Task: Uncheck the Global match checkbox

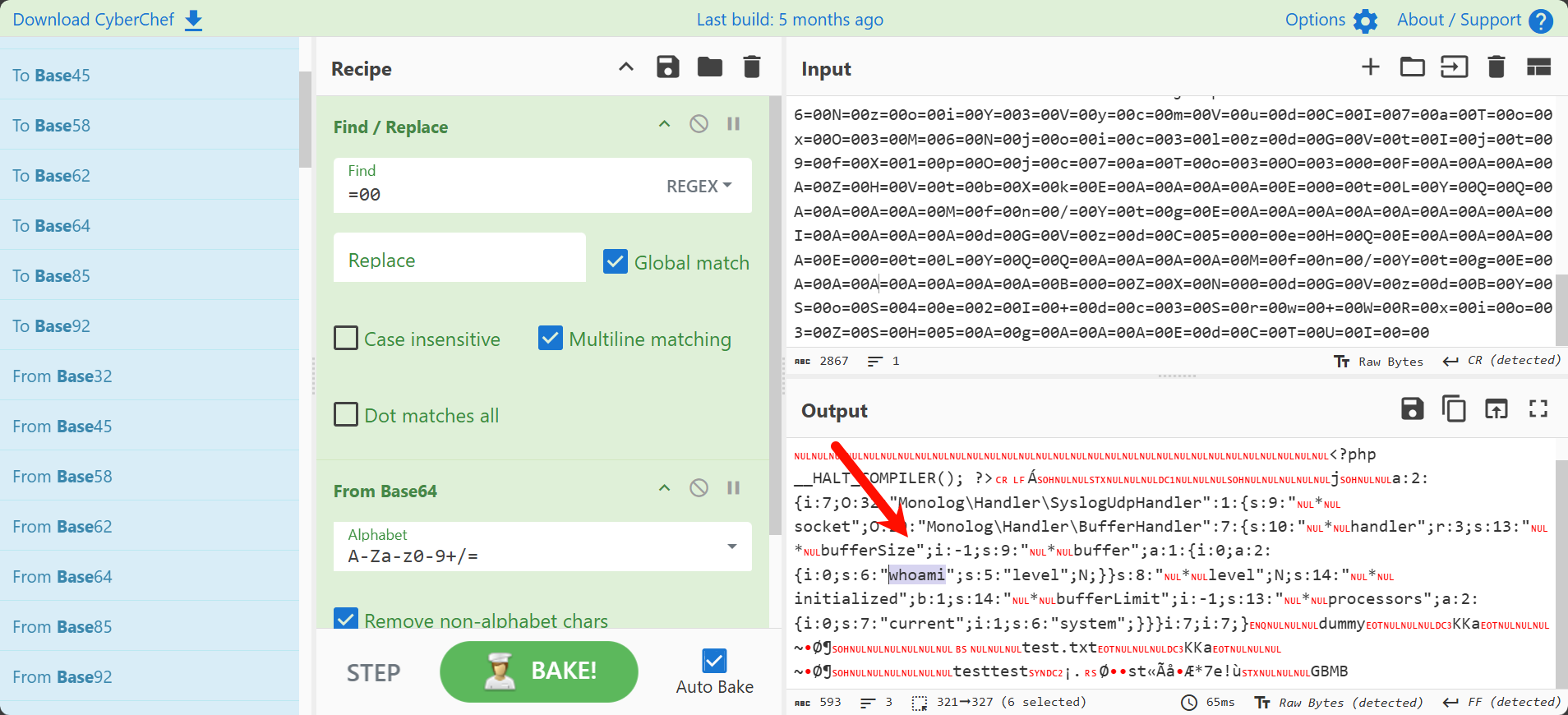Action: (x=616, y=261)
